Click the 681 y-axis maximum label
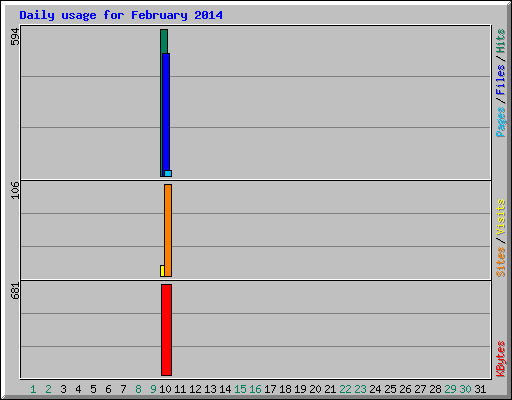512x400 pixels. (15, 290)
